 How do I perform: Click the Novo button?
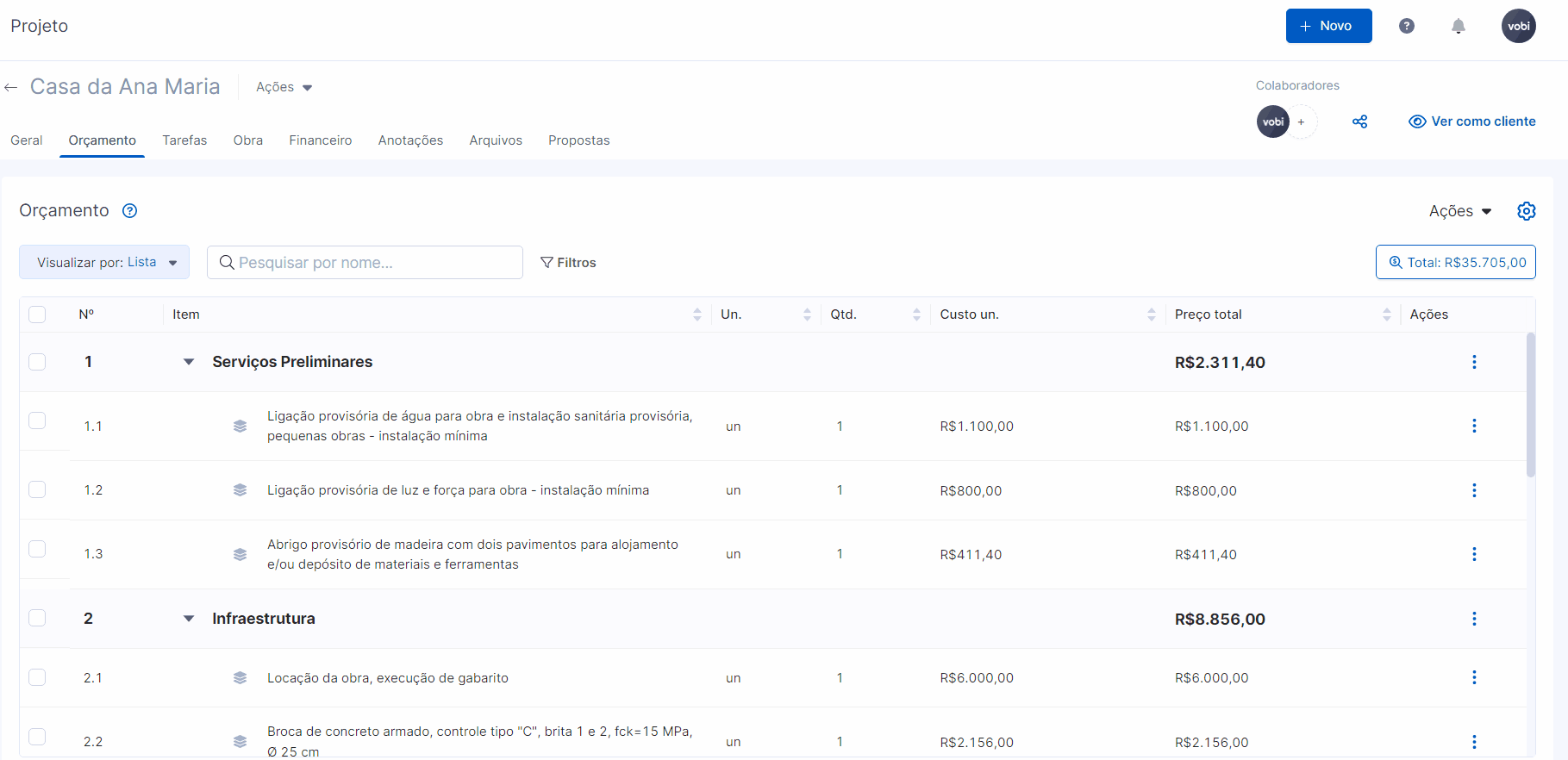(1327, 26)
